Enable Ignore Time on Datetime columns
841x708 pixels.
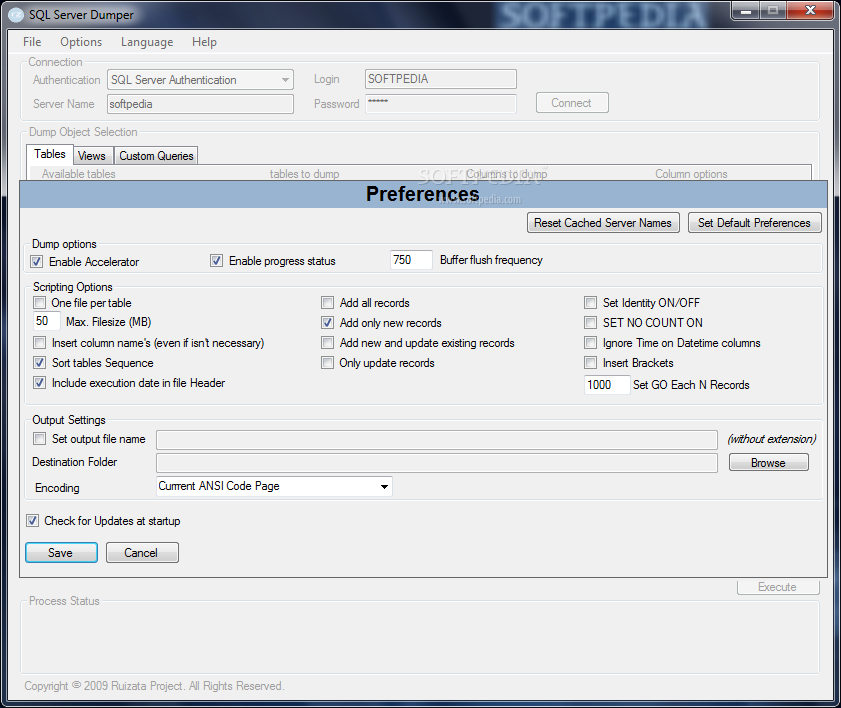click(x=591, y=343)
